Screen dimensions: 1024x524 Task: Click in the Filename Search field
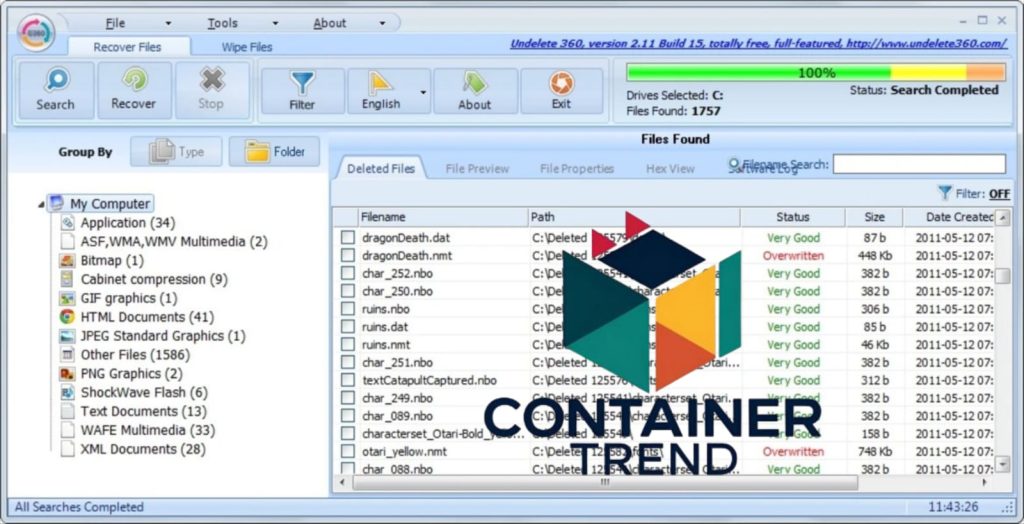pos(919,164)
